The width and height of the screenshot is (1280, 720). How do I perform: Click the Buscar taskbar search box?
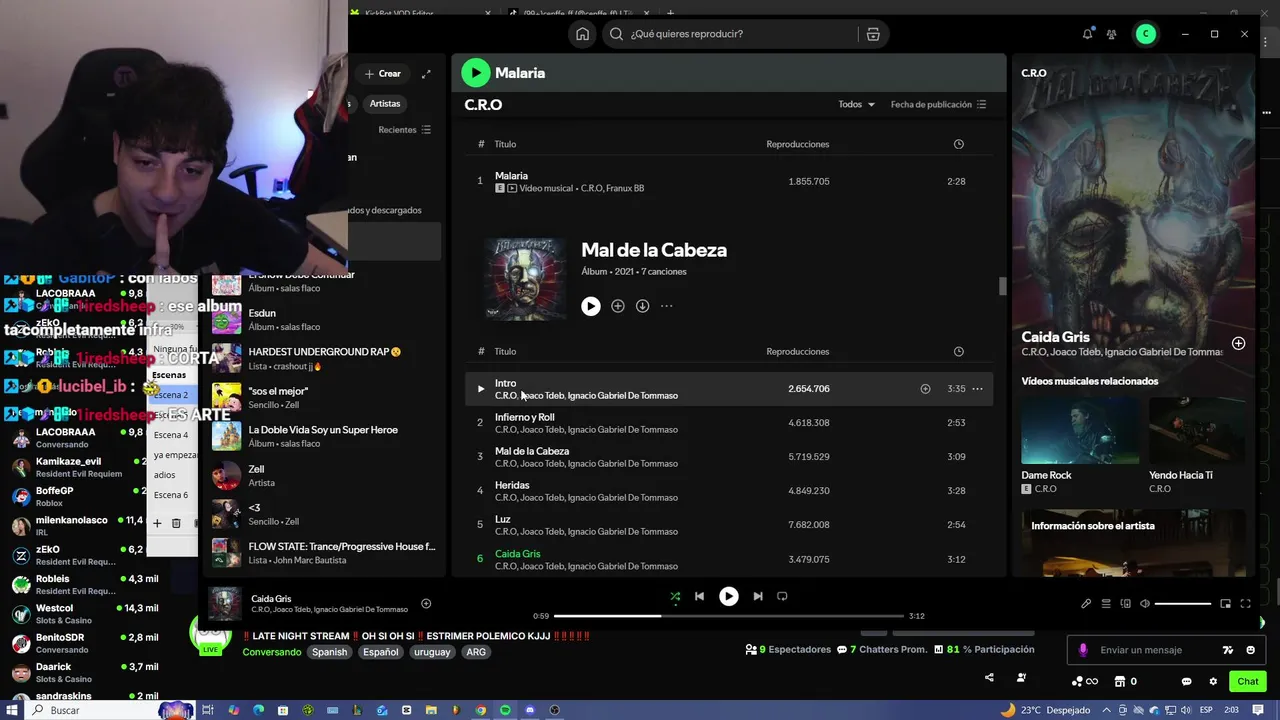(95, 710)
